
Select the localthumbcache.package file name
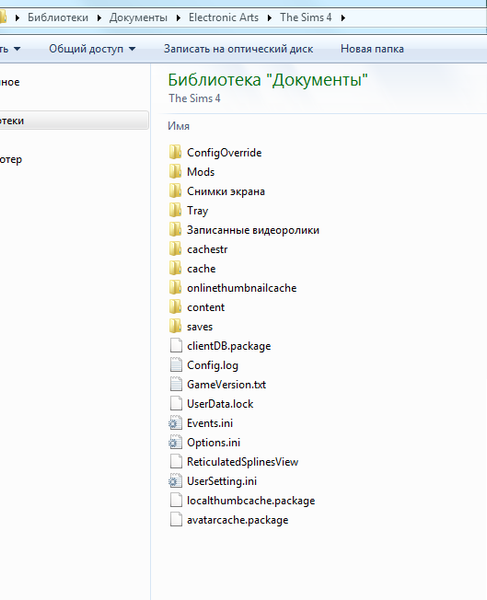[251, 501]
